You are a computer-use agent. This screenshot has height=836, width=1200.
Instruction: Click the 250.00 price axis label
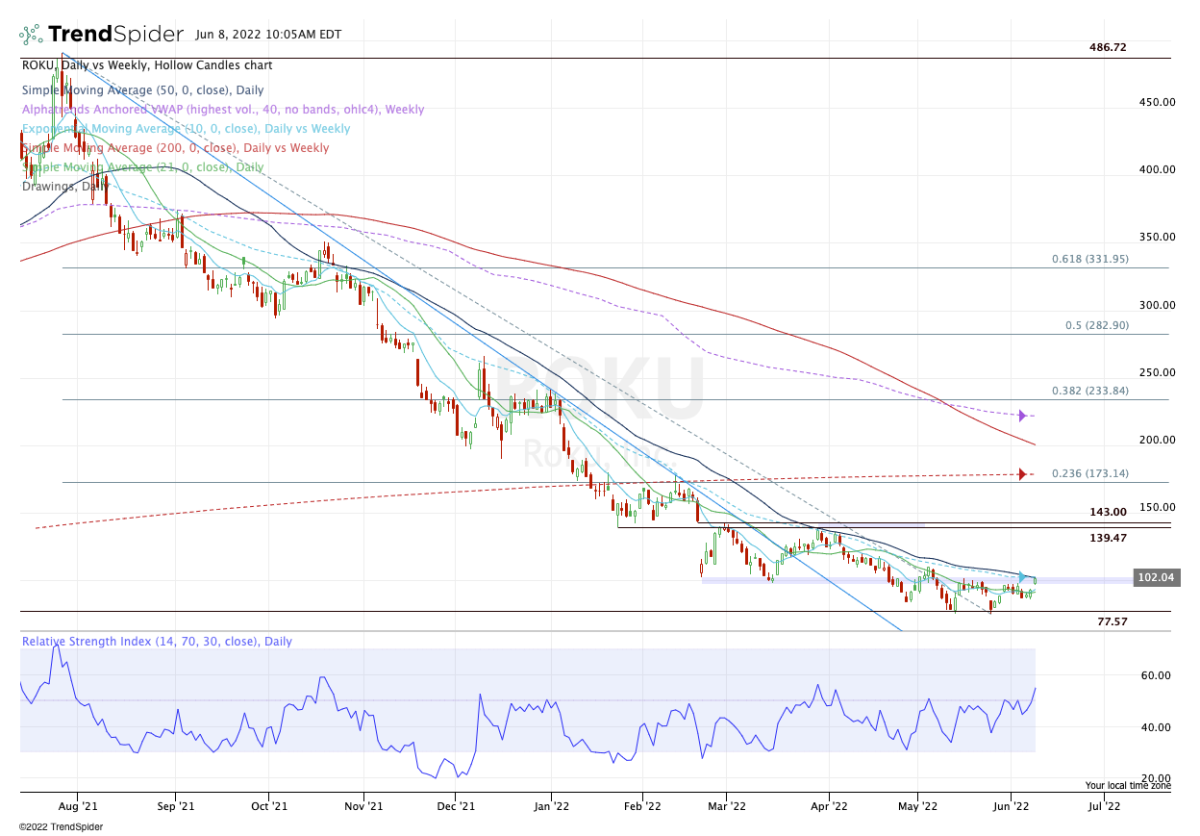pyautogui.click(x=1155, y=372)
